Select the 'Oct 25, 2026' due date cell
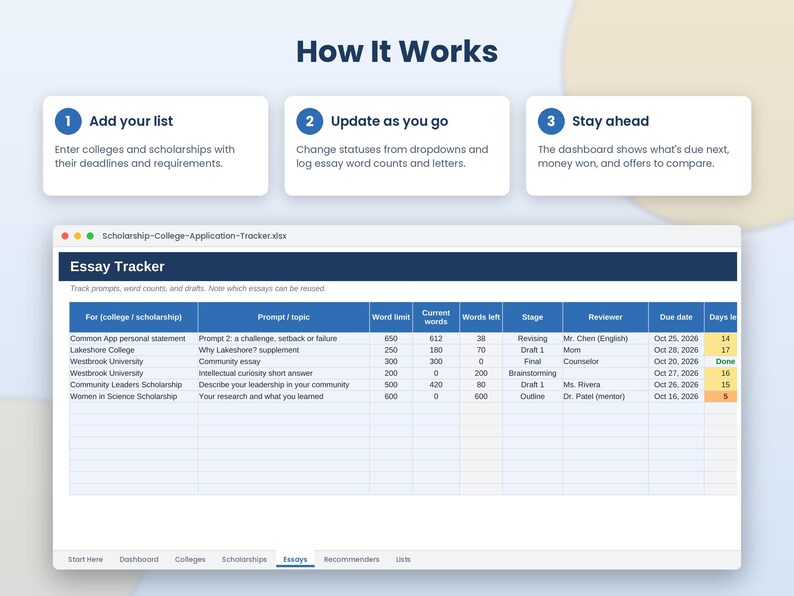Viewport: 794px width, 596px height. [676, 338]
